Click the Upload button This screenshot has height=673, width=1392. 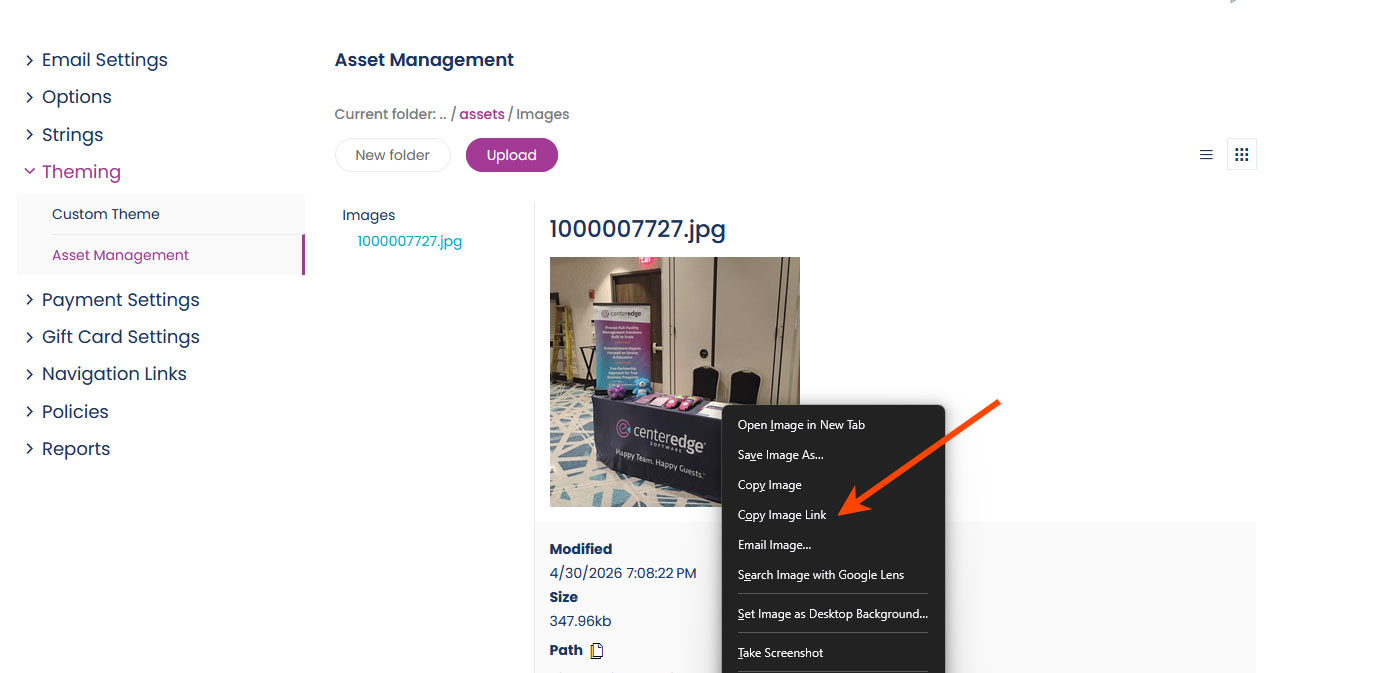[x=512, y=155]
